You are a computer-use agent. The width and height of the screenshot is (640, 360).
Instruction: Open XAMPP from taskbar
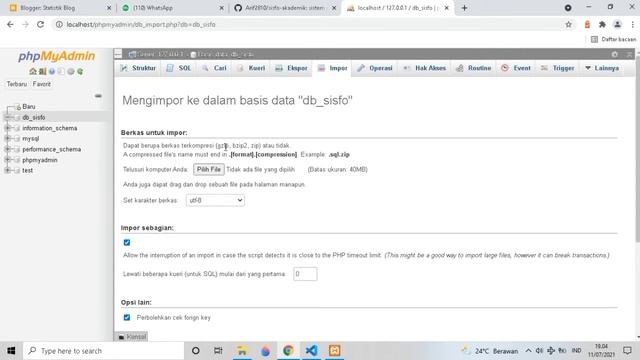[335, 351]
